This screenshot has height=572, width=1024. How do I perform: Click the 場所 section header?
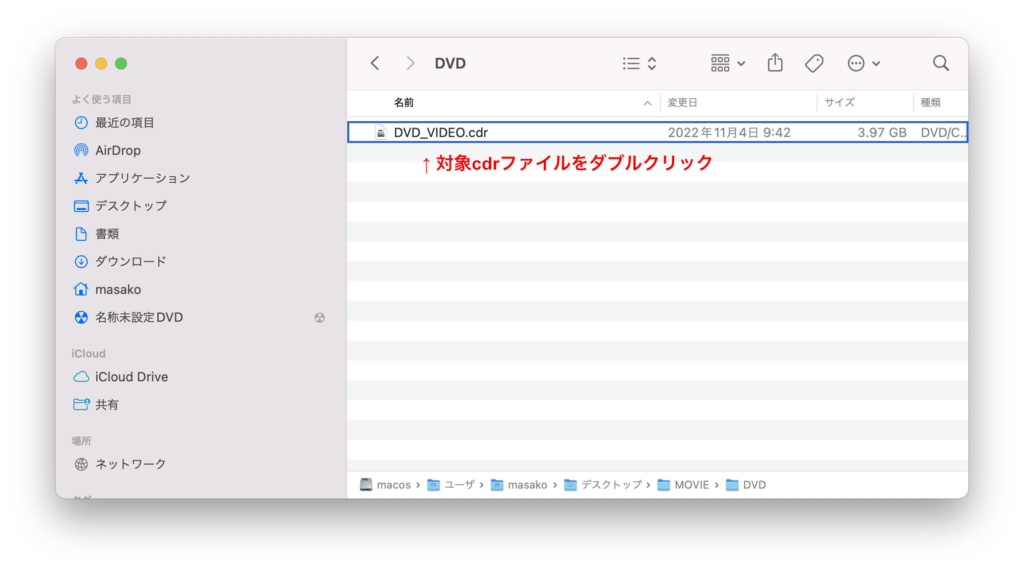tap(82, 441)
